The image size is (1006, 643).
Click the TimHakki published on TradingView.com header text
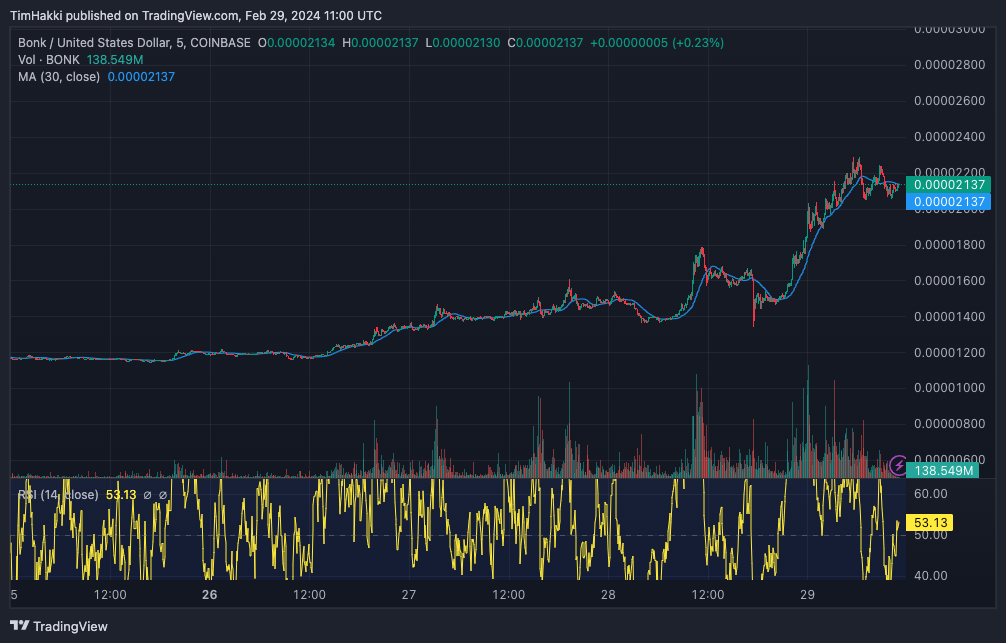pyautogui.click(x=196, y=15)
